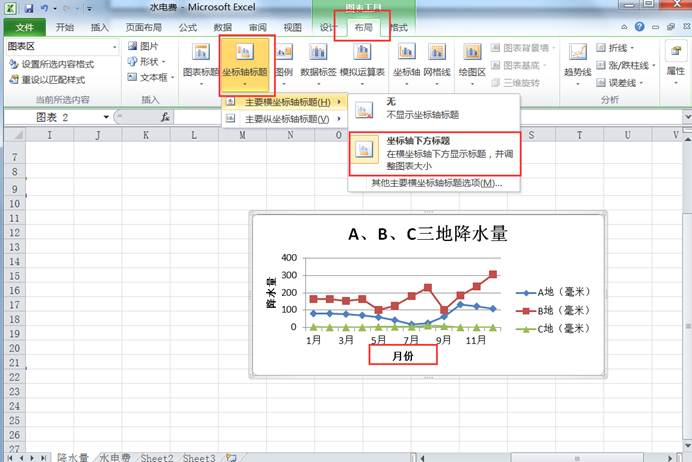Click the 趋势线 (Trendline) icon
This screenshot has width=692, height=462.
pyautogui.click(x=578, y=60)
